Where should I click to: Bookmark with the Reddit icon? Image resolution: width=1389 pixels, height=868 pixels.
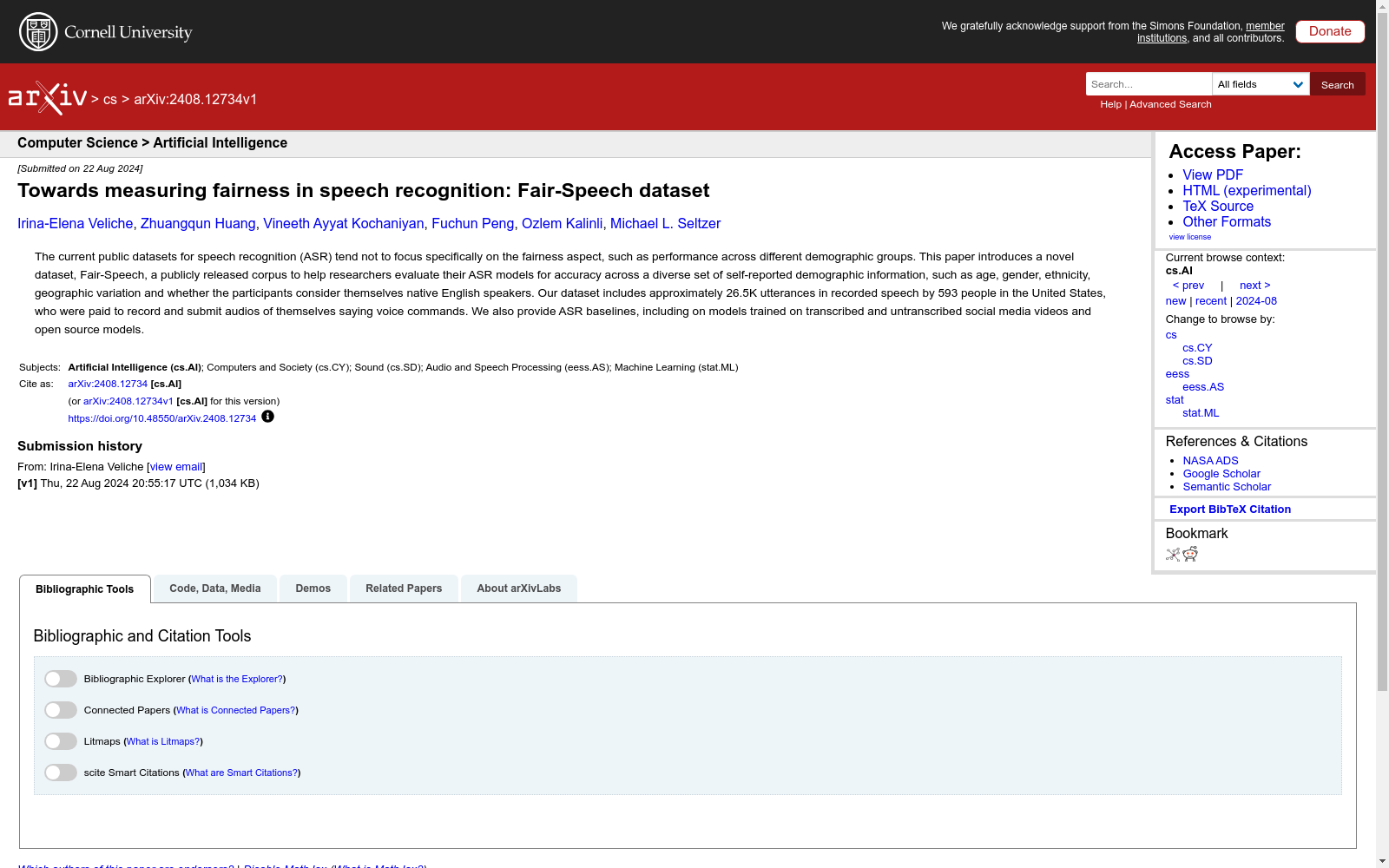(x=1190, y=555)
